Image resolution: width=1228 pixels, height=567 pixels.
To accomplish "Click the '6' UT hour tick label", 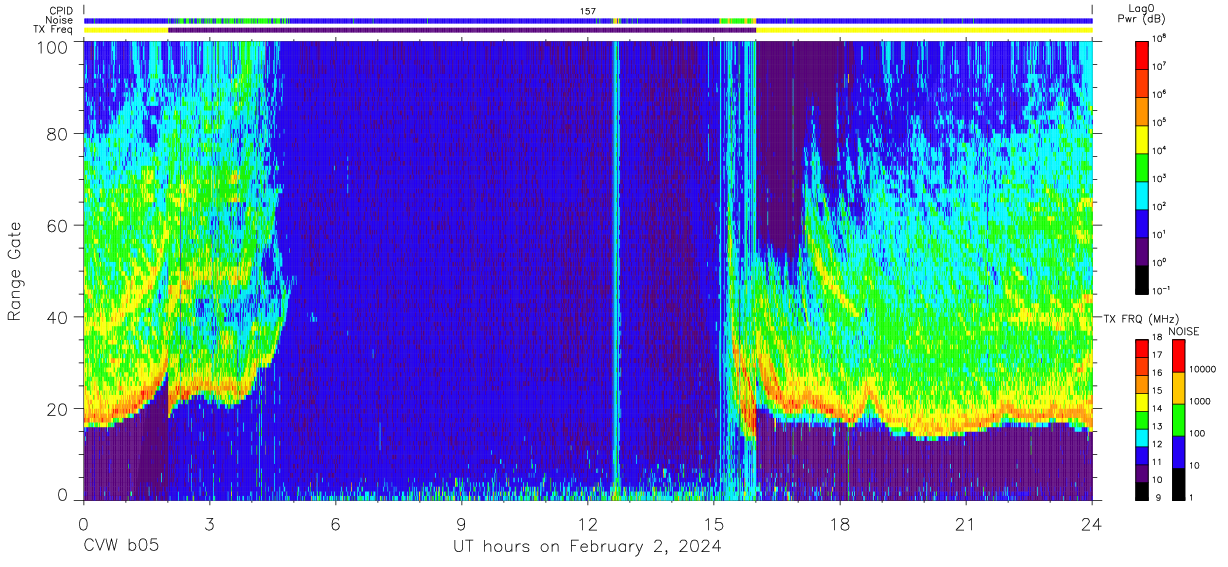I will 336,523.
